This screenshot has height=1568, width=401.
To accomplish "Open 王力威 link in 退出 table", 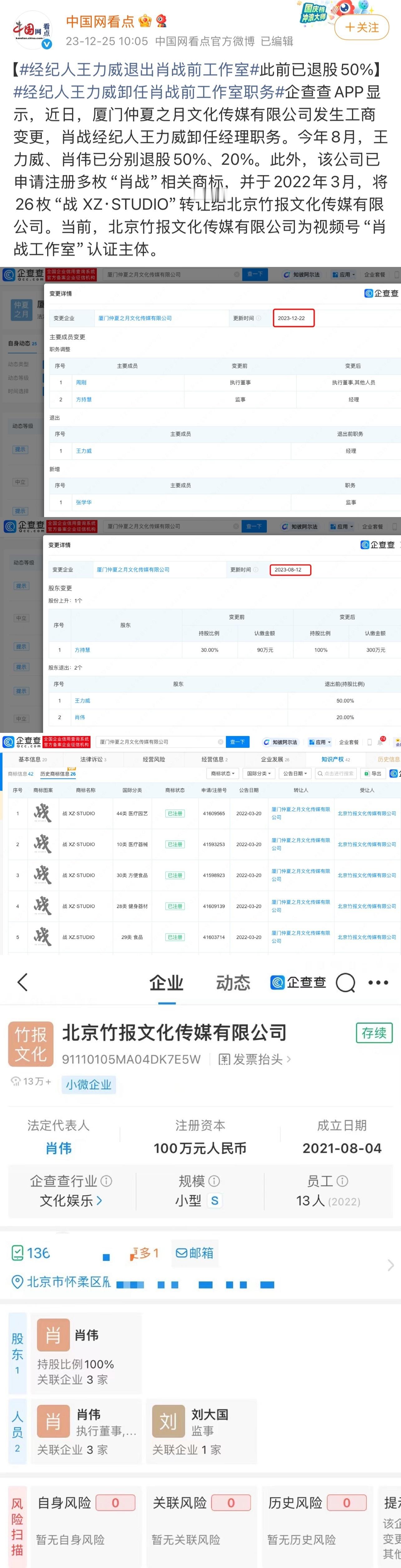I will point(84,451).
